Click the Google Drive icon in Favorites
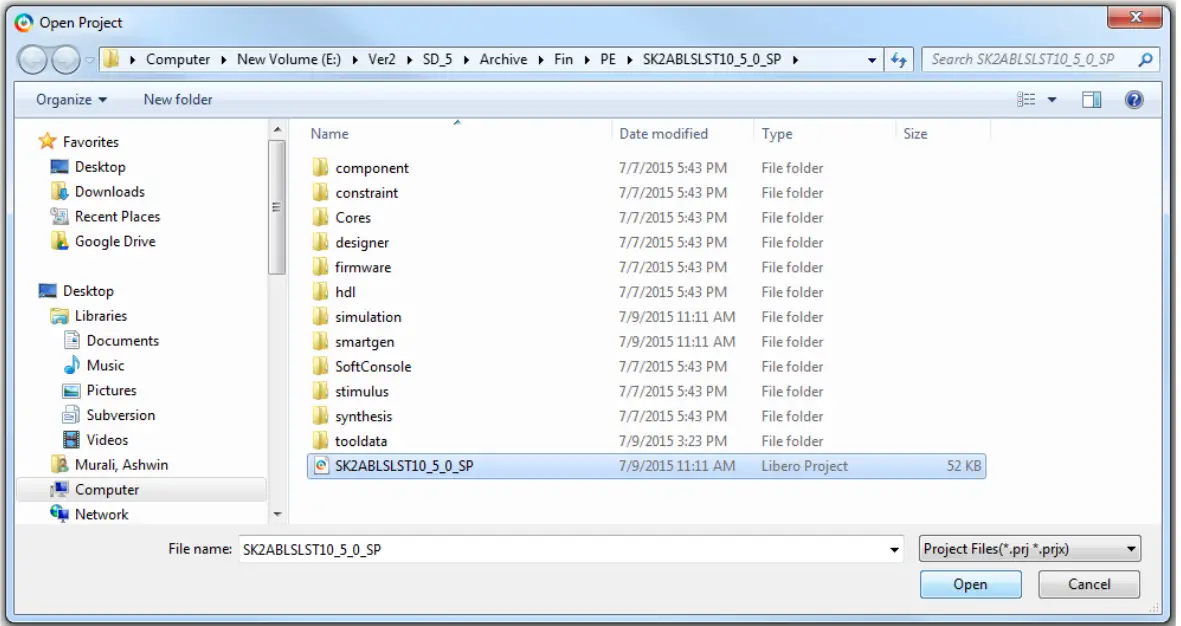Screen dimensions: 1181x626 (x=60, y=241)
